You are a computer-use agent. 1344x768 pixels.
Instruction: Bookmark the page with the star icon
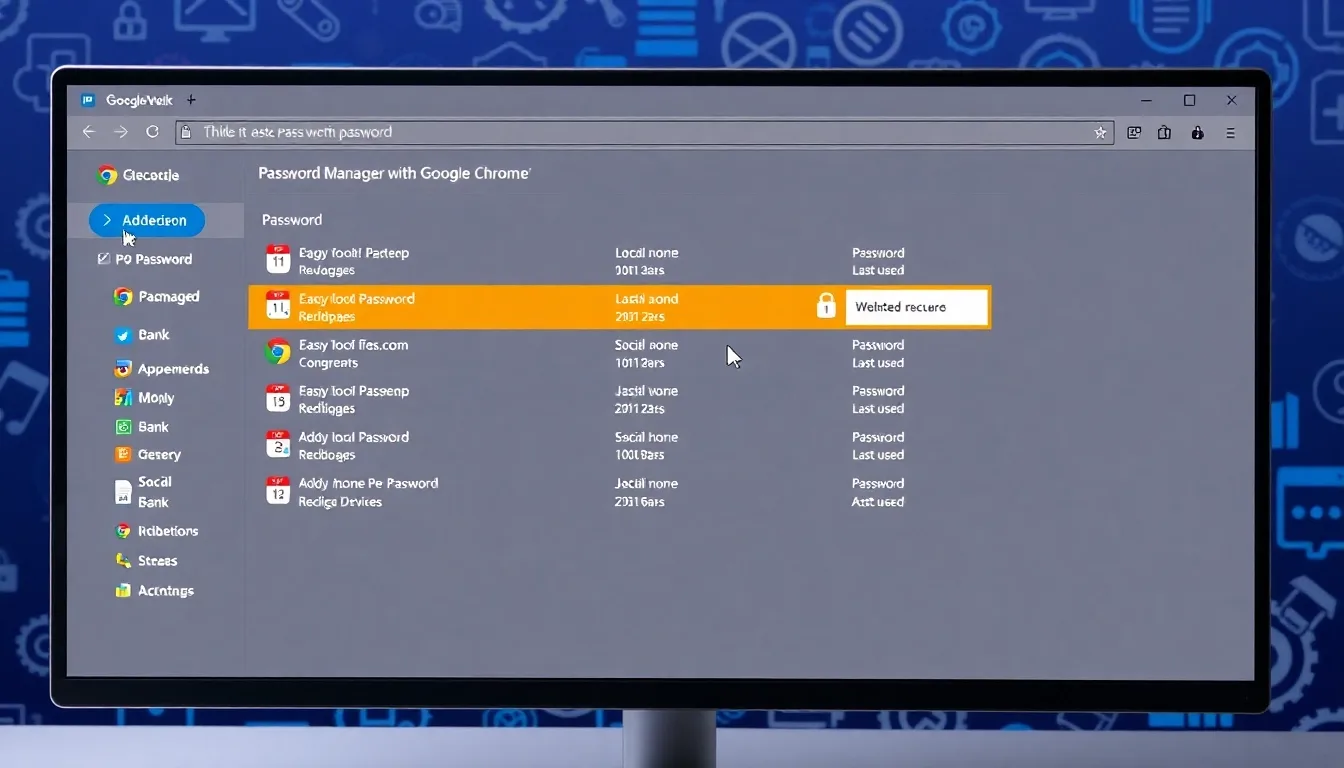tap(1100, 132)
